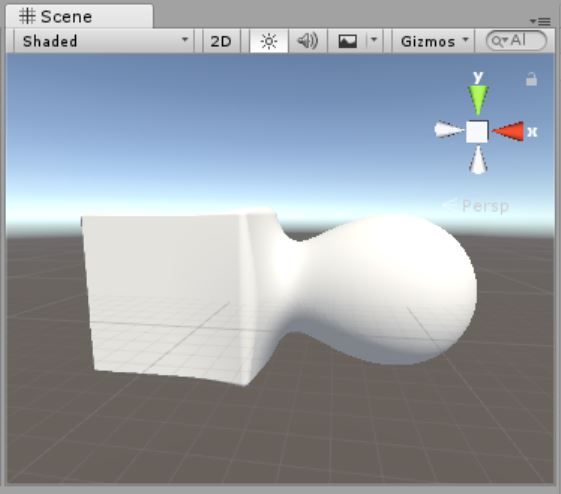
Task: Click the red X axis cone
Action: 508,132
